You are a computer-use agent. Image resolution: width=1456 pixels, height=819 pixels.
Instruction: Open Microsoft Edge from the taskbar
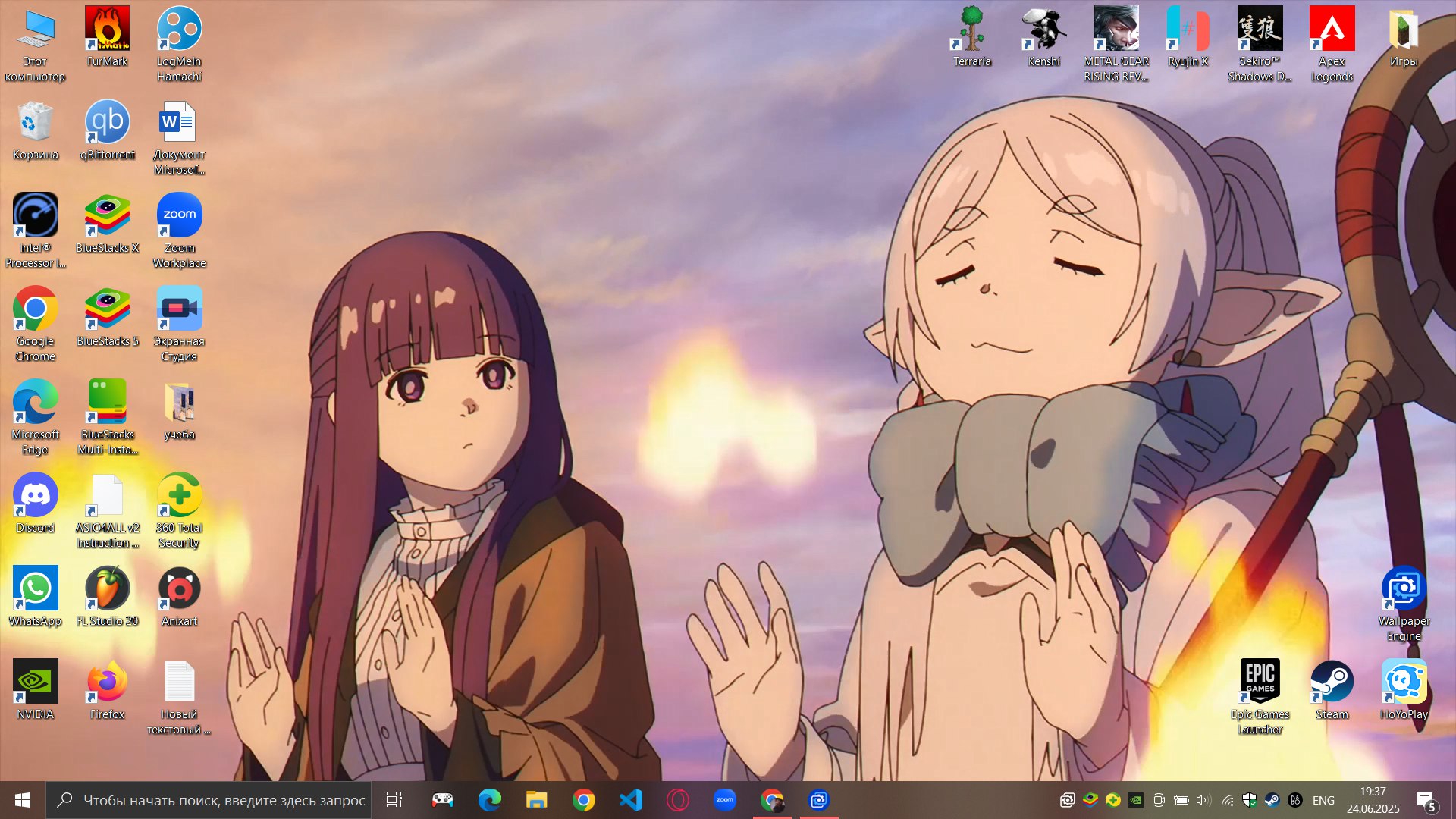click(x=489, y=800)
